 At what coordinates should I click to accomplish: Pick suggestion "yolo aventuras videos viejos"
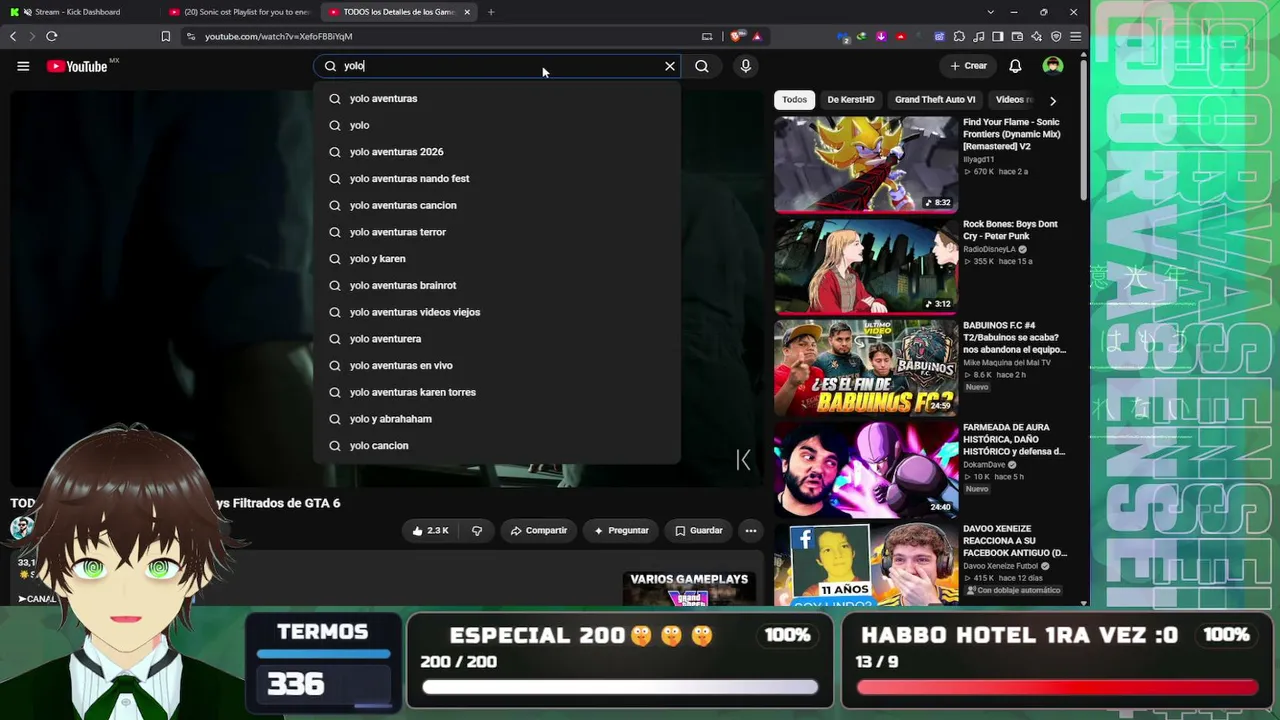(496, 312)
